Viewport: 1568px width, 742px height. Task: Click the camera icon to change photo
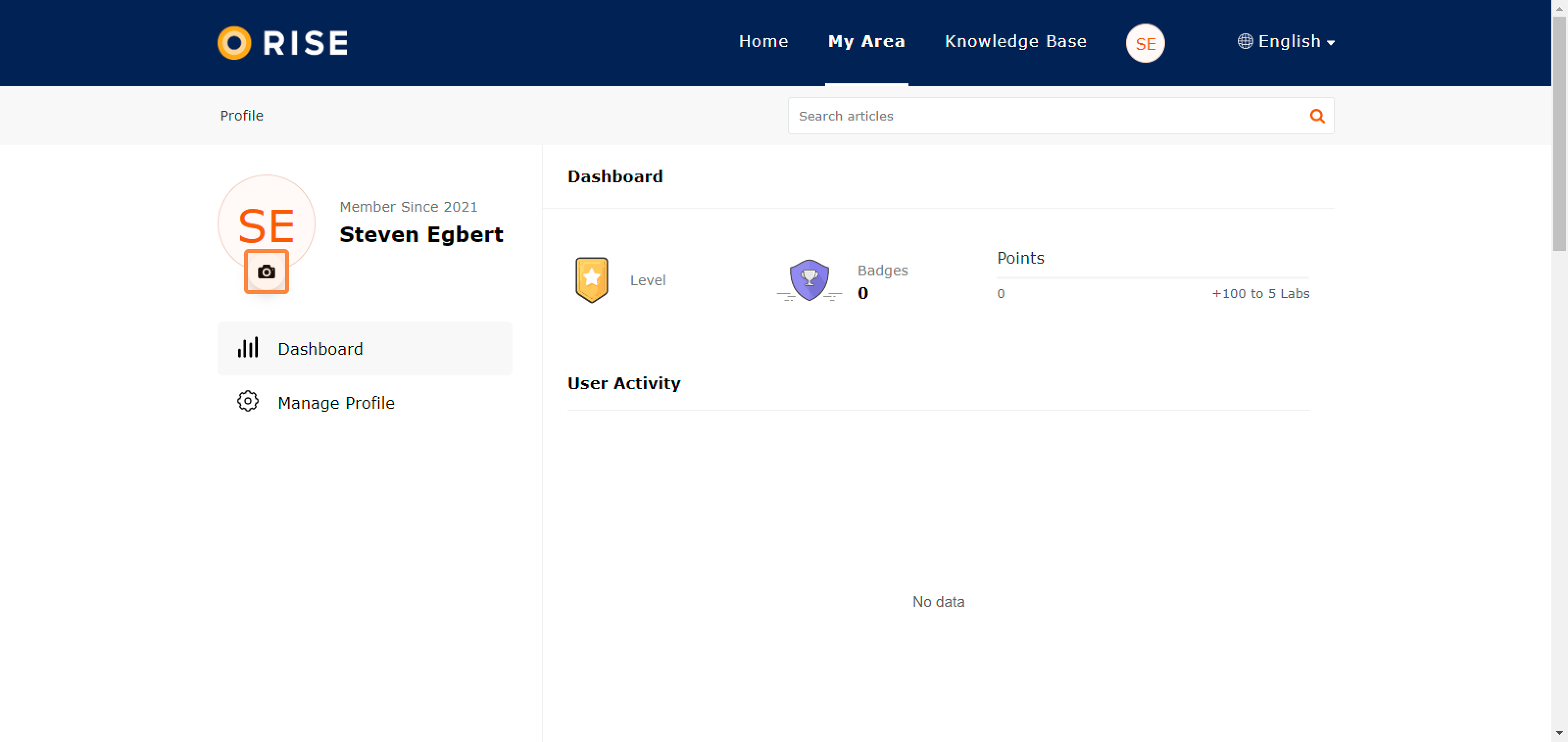tap(266, 272)
